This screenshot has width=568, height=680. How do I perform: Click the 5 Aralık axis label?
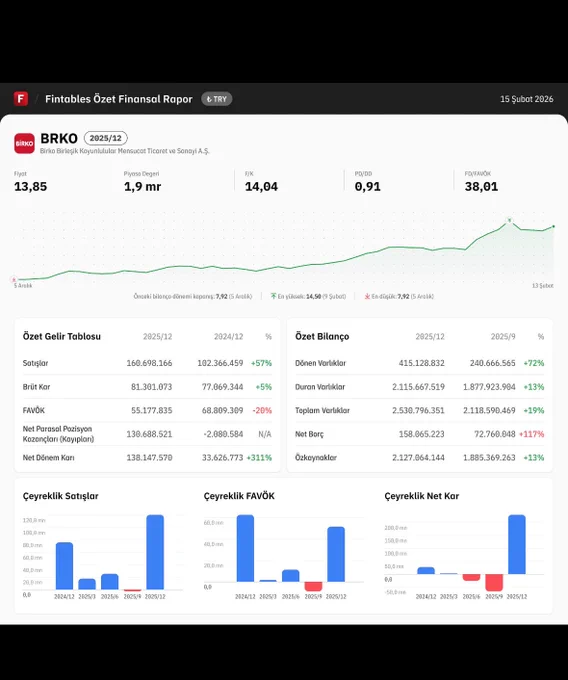click(23, 286)
